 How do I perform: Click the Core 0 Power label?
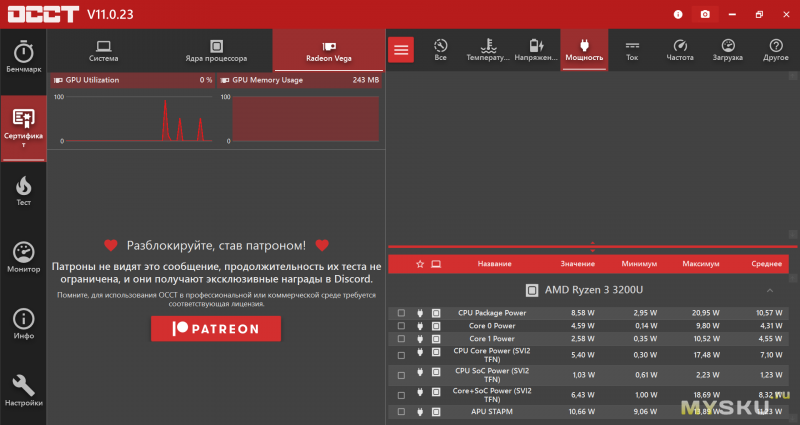click(x=492, y=326)
